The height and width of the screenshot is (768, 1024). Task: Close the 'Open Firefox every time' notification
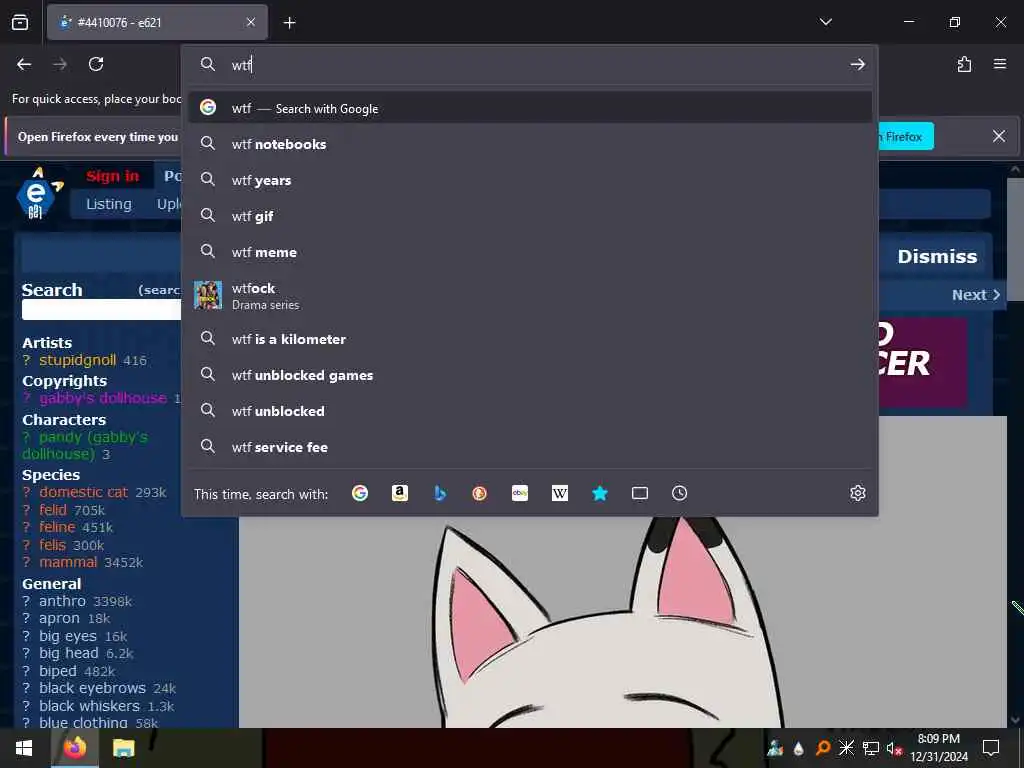(x=999, y=136)
